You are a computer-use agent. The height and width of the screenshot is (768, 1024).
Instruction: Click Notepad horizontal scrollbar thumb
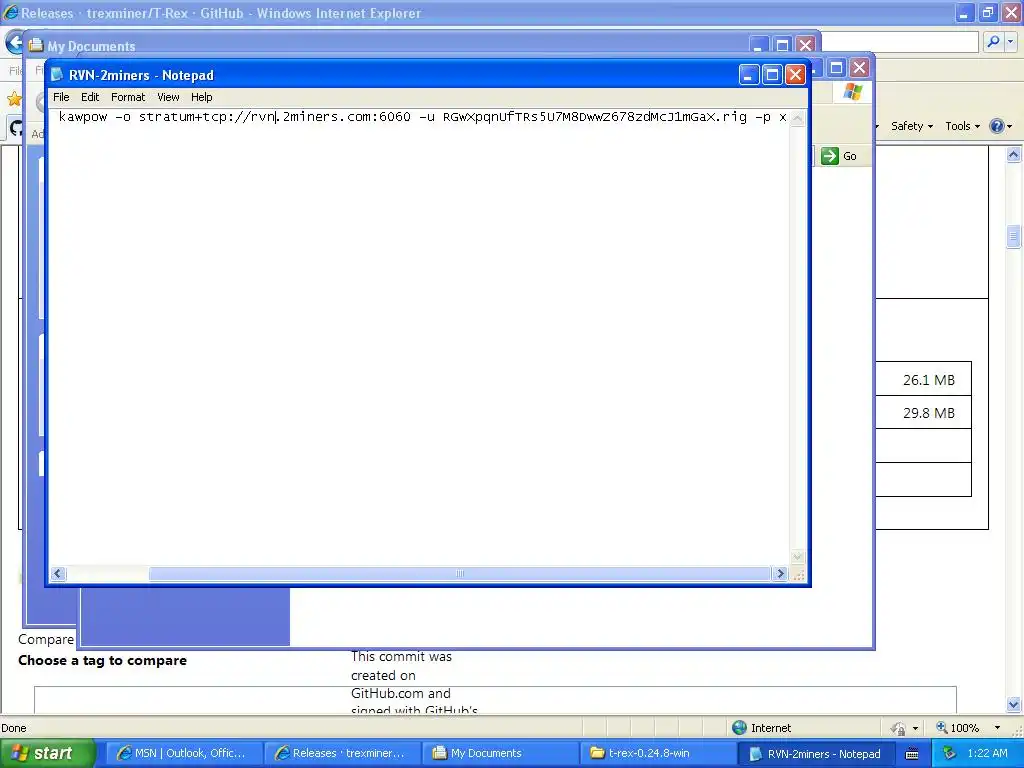coord(459,573)
